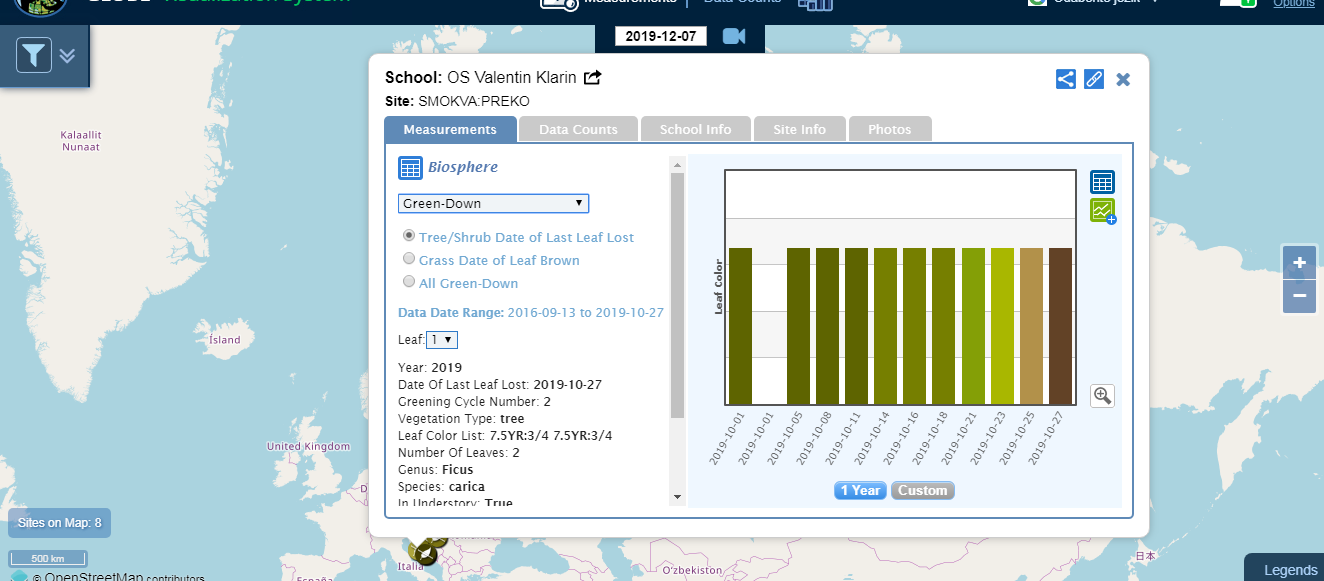The height and width of the screenshot is (581, 1324).
Task: Expand filter panel double chevron
Action: point(67,55)
